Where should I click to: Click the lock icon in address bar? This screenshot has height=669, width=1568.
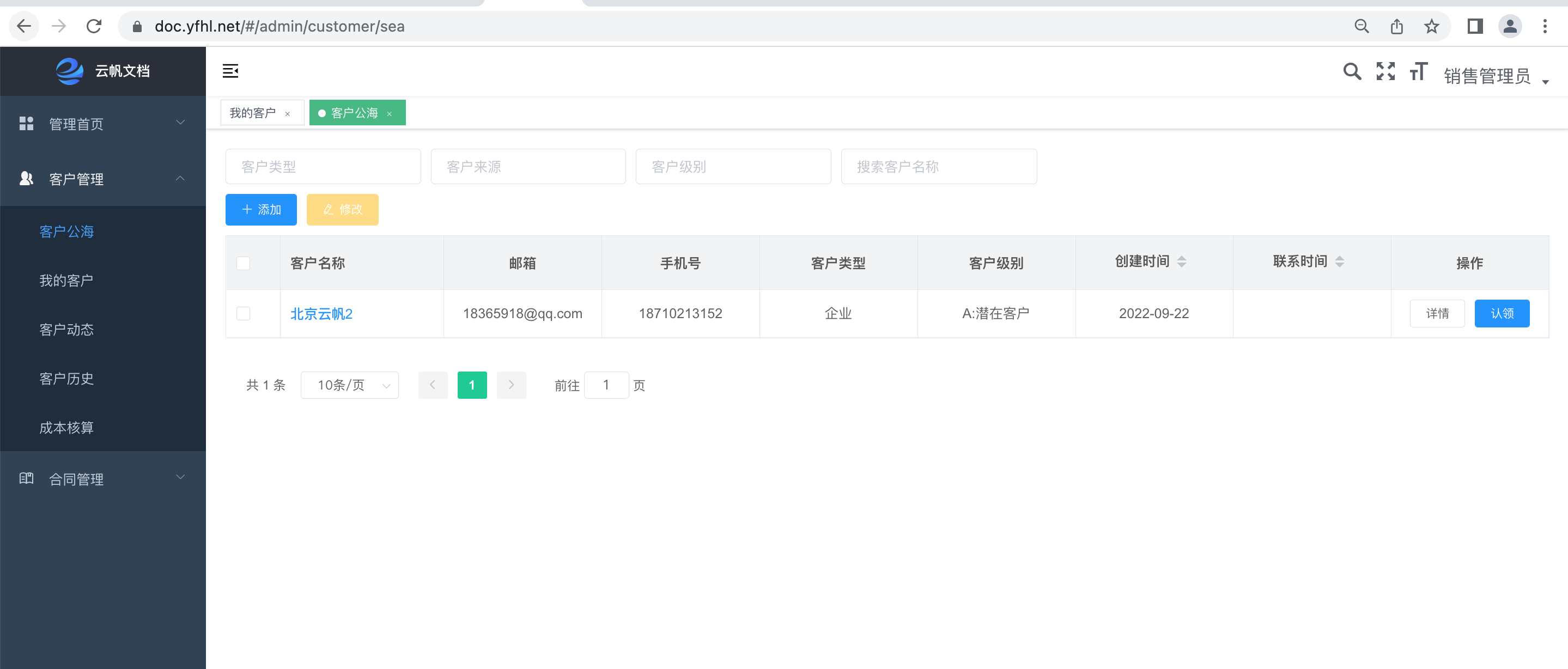[137, 27]
